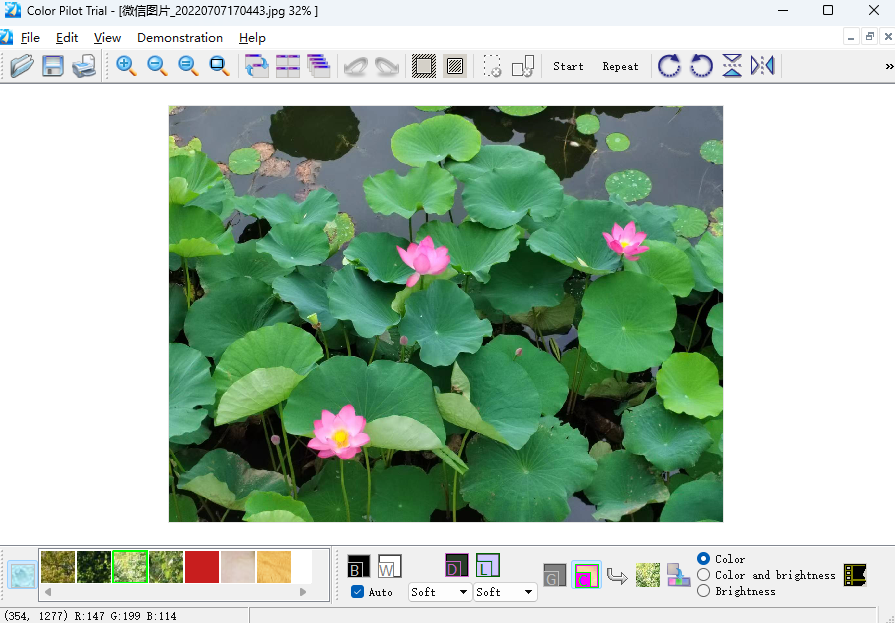Screen dimensions: 895x623
Task: Zoom out with the minus magnifier
Action: [157, 66]
